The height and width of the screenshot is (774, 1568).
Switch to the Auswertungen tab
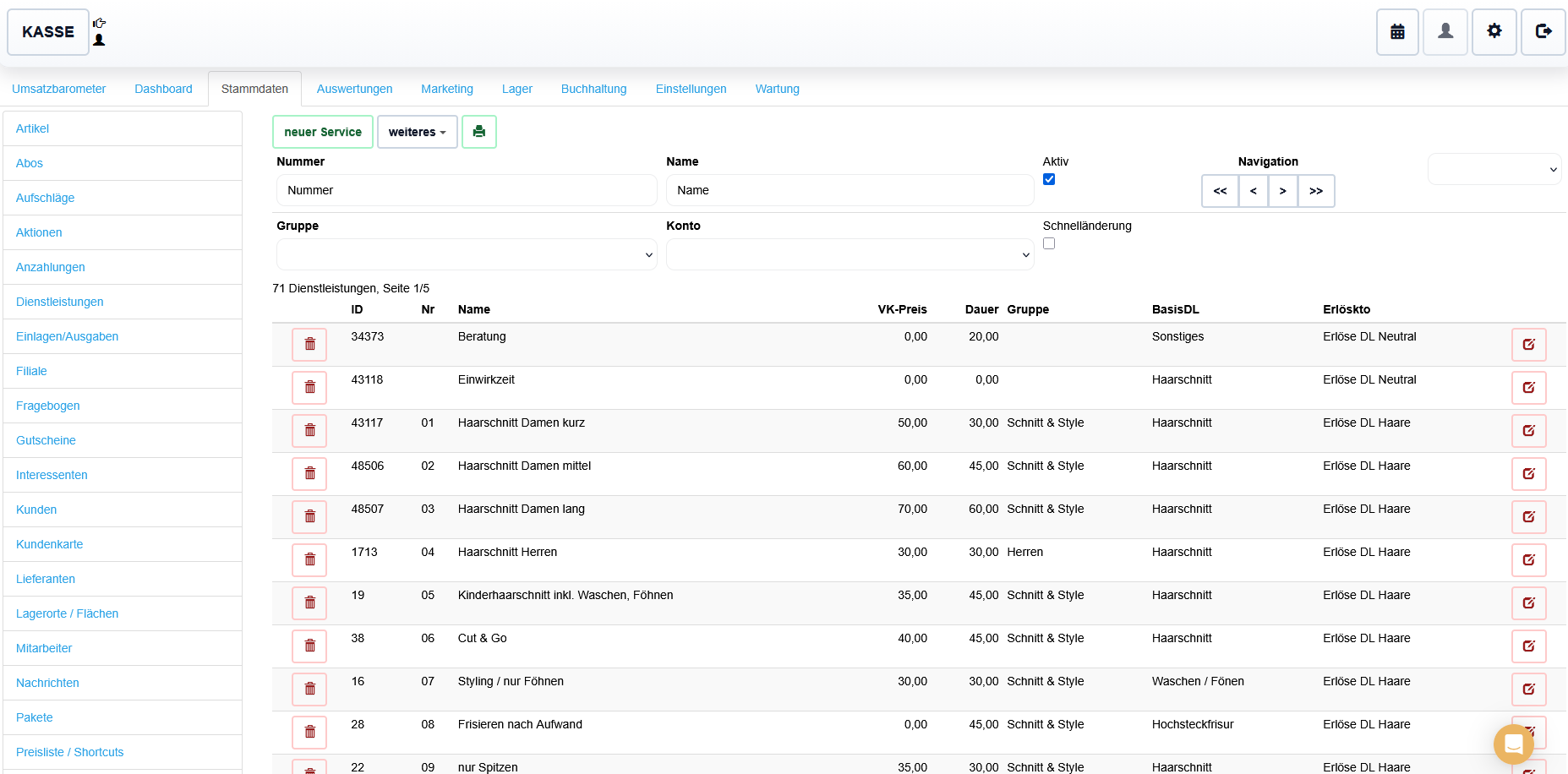click(x=354, y=89)
